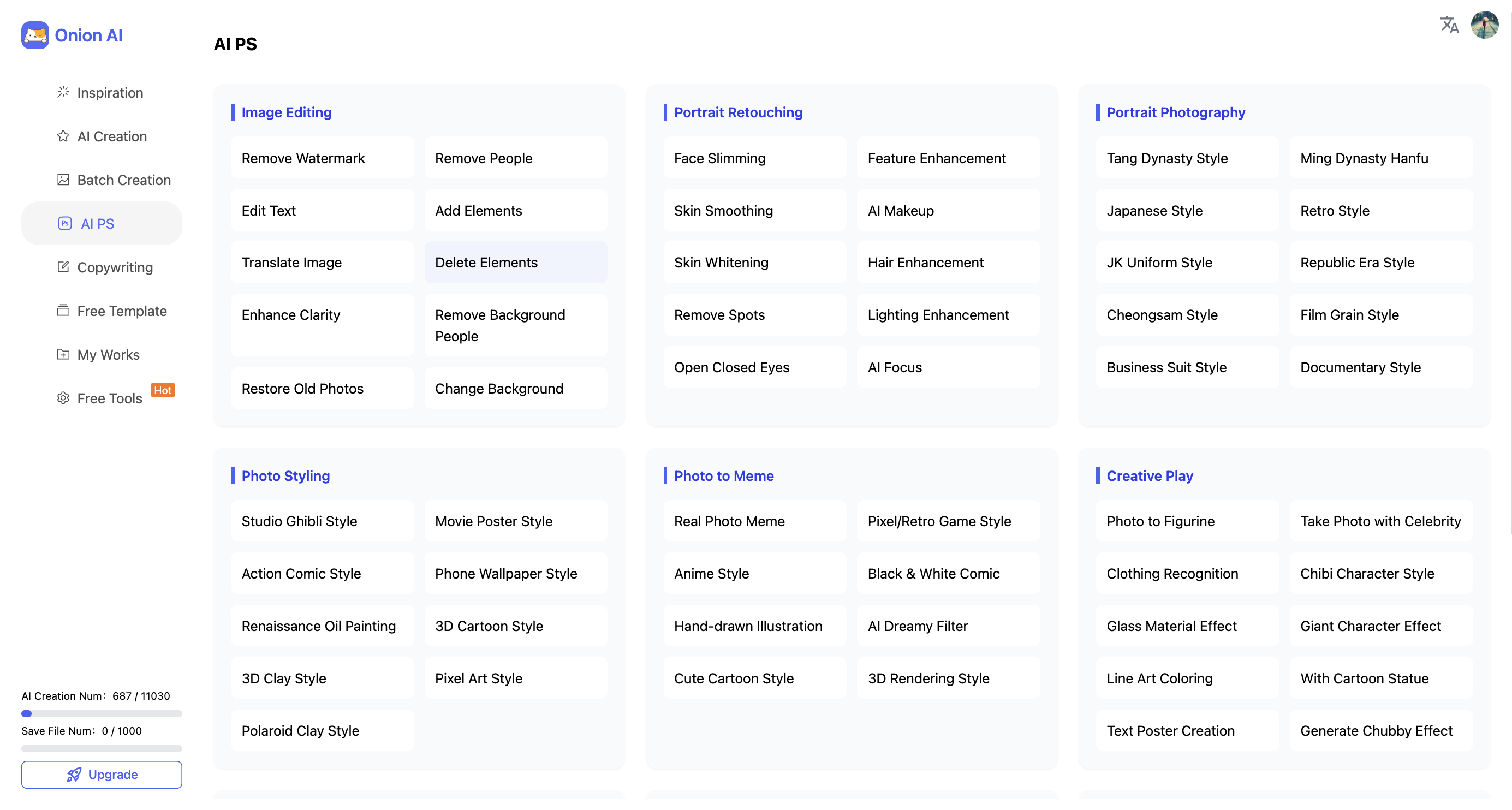This screenshot has height=810, width=1512.
Task: Click the Inspiration sparkle icon in sidebar
Action: (63, 92)
